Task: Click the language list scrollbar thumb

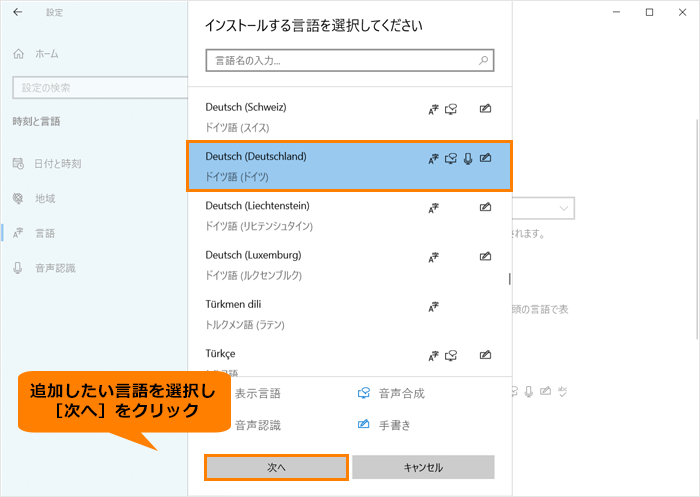Action: click(510, 280)
